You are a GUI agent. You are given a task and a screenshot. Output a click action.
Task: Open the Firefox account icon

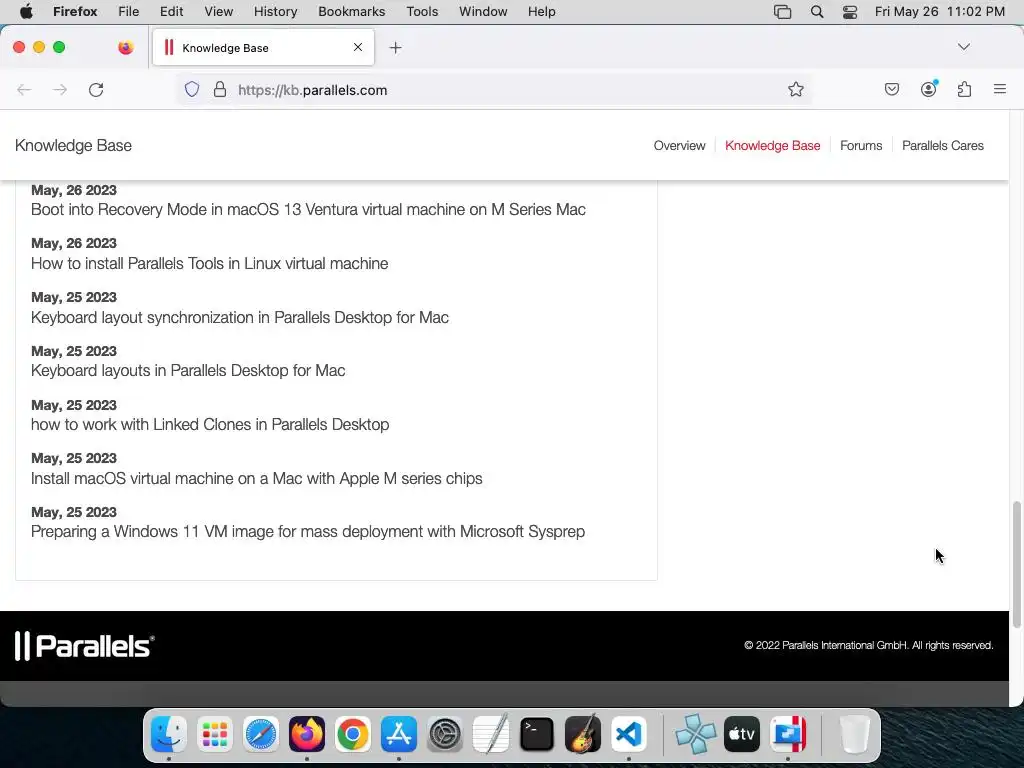click(x=928, y=89)
